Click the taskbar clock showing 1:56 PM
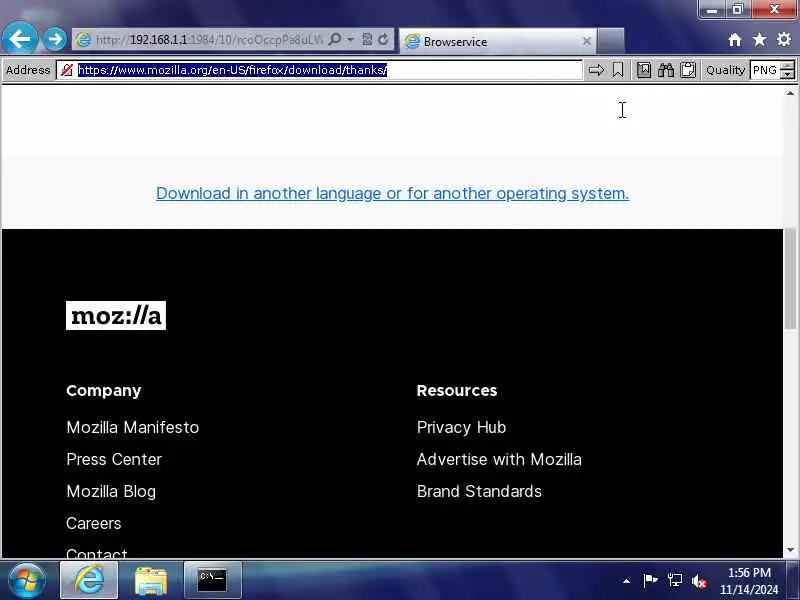 (749, 581)
